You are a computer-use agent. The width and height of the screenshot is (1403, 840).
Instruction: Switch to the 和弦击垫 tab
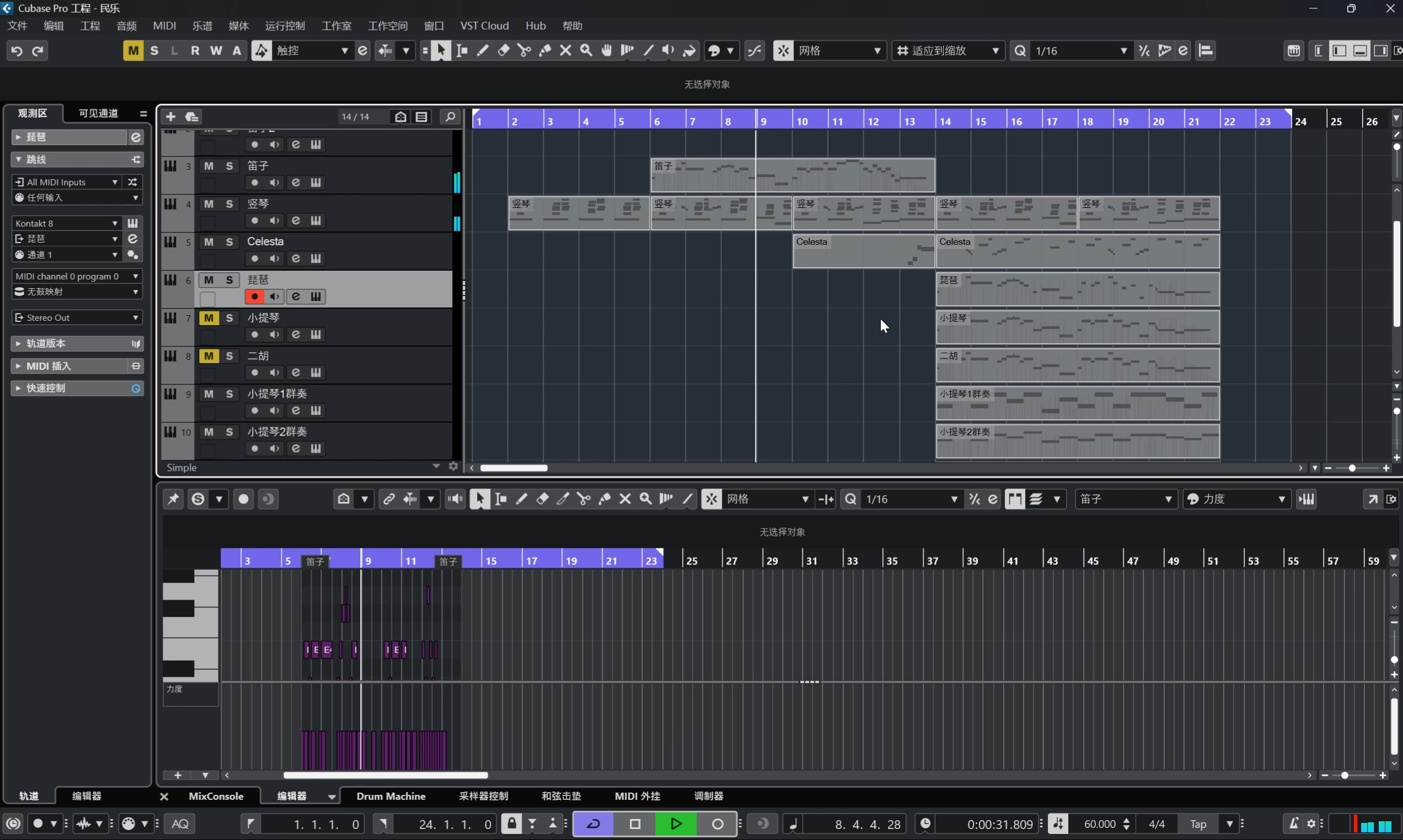tap(561, 796)
